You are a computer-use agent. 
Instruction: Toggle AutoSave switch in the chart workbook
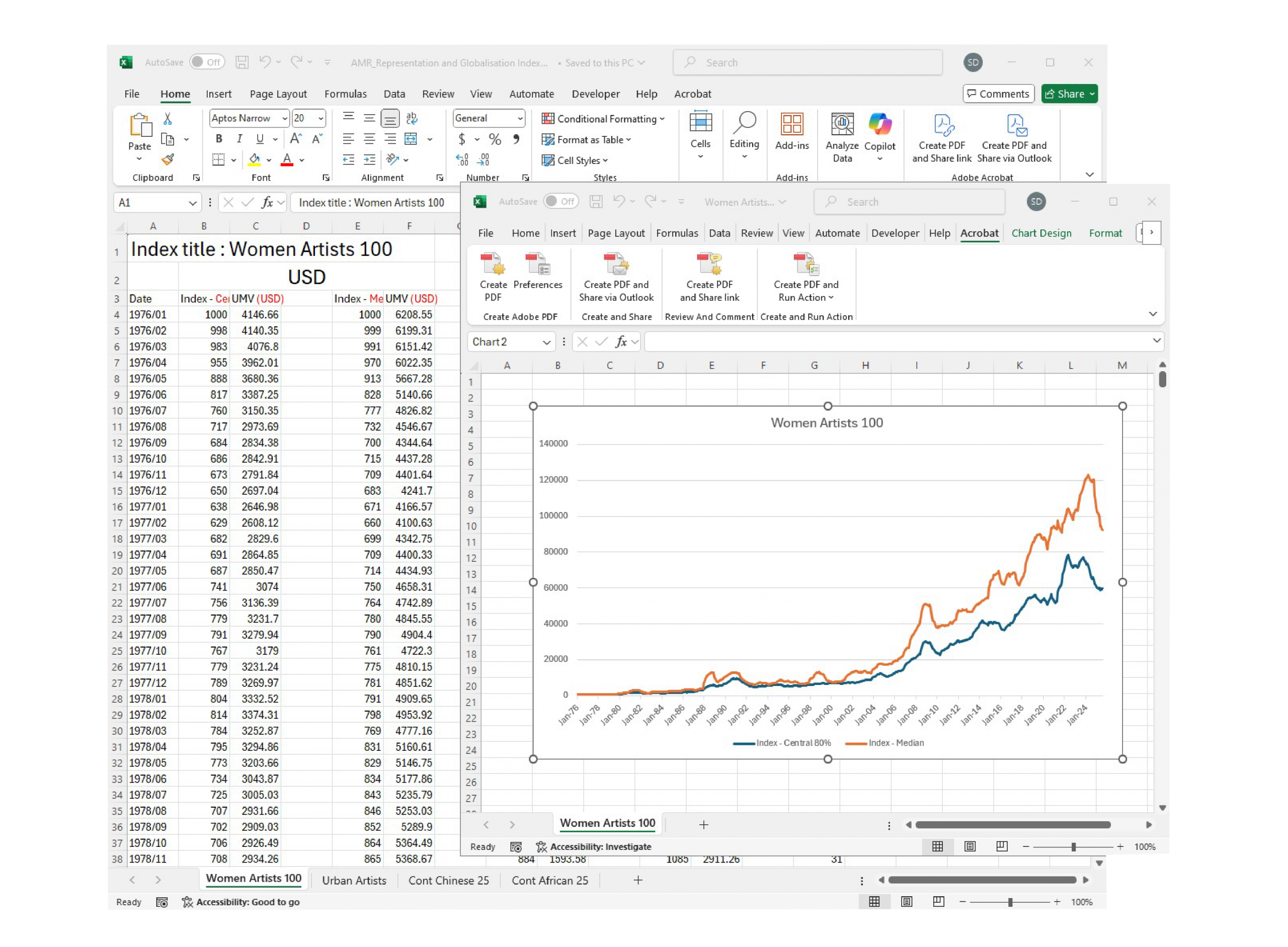pyautogui.click(x=560, y=201)
